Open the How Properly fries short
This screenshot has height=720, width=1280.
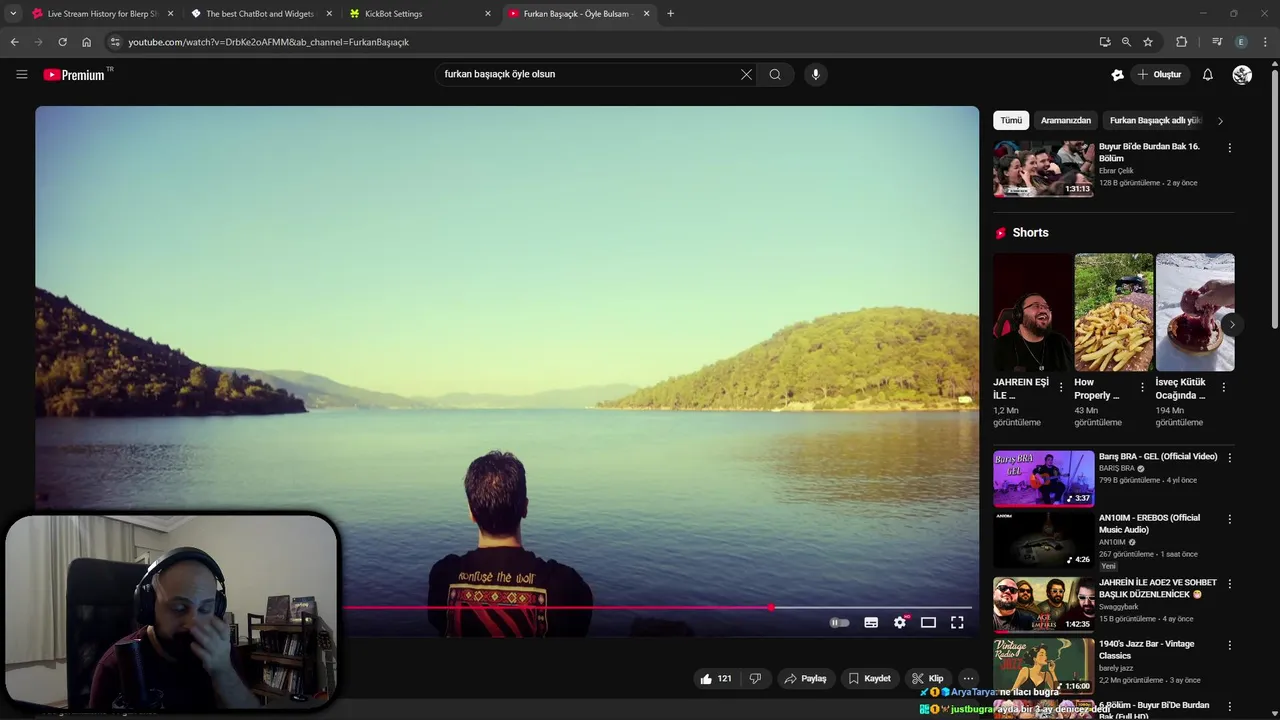pos(1113,312)
